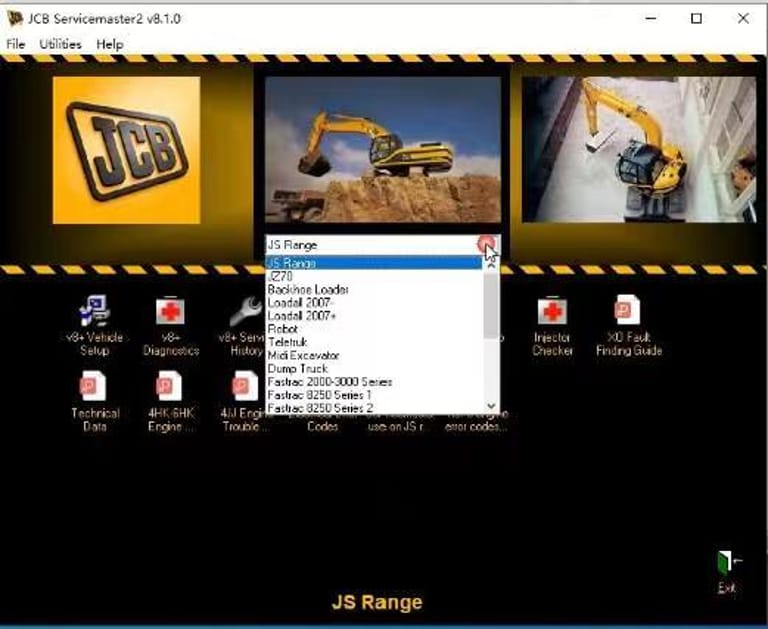
Task: Open the Technical Data document
Action: pyautogui.click(x=95, y=388)
